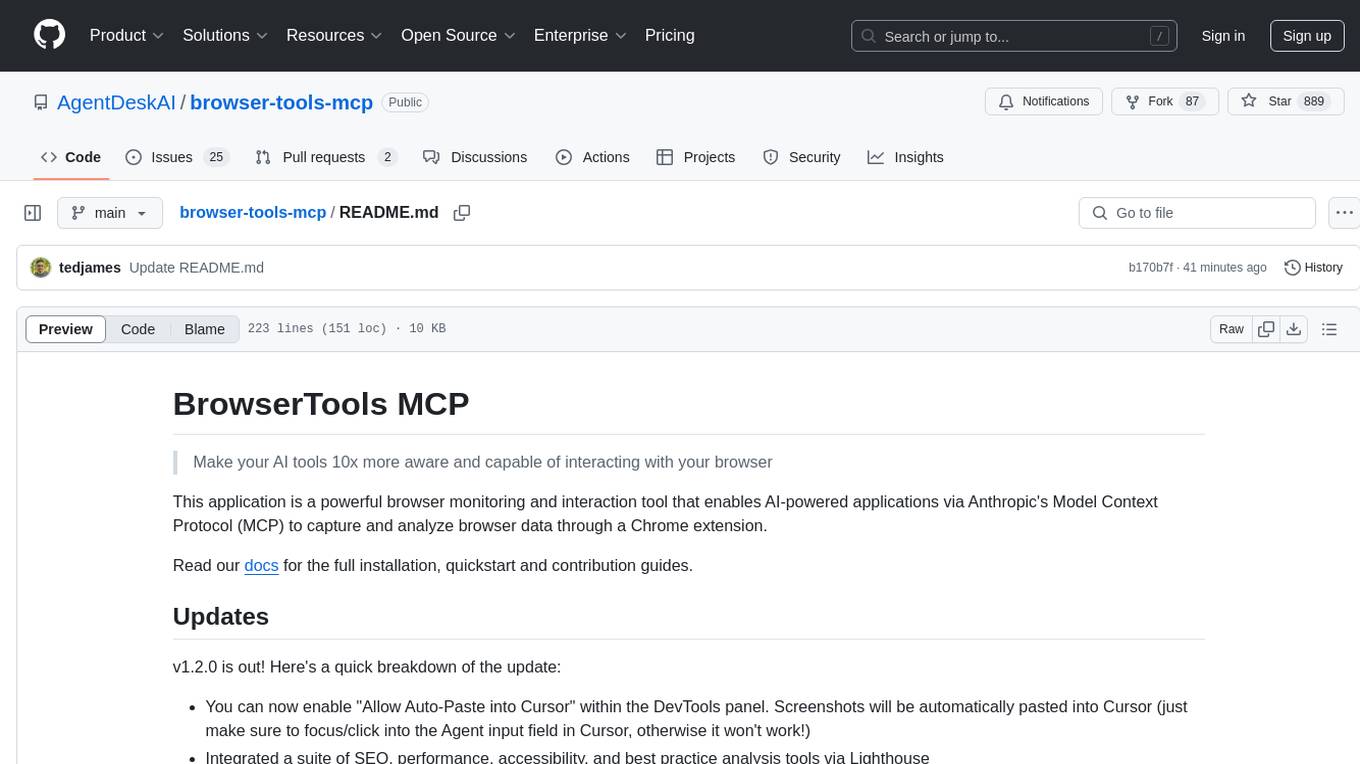Image resolution: width=1360 pixels, height=764 pixels.
Task: Click the docs link in README
Action: [261, 565]
